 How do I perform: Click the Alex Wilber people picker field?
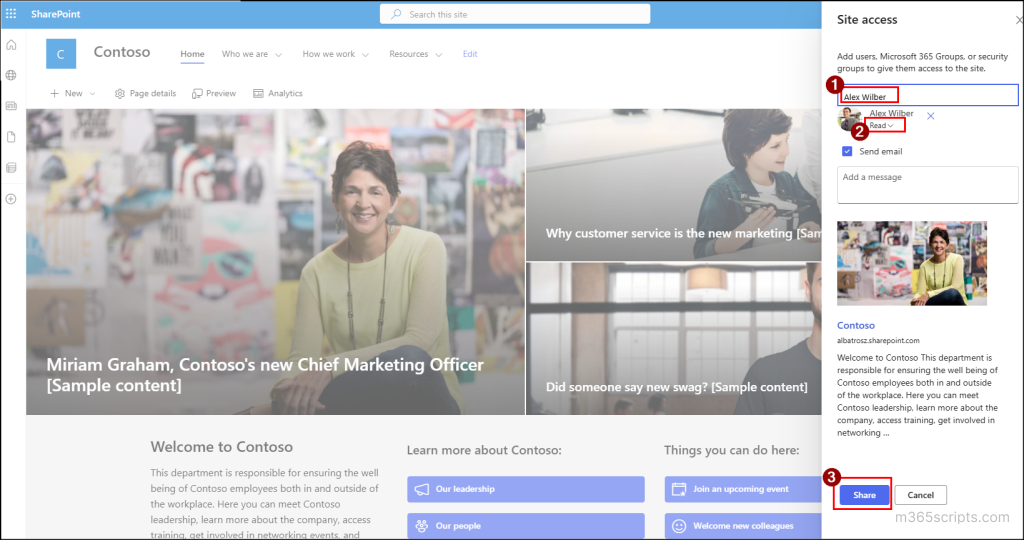point(927,95)
